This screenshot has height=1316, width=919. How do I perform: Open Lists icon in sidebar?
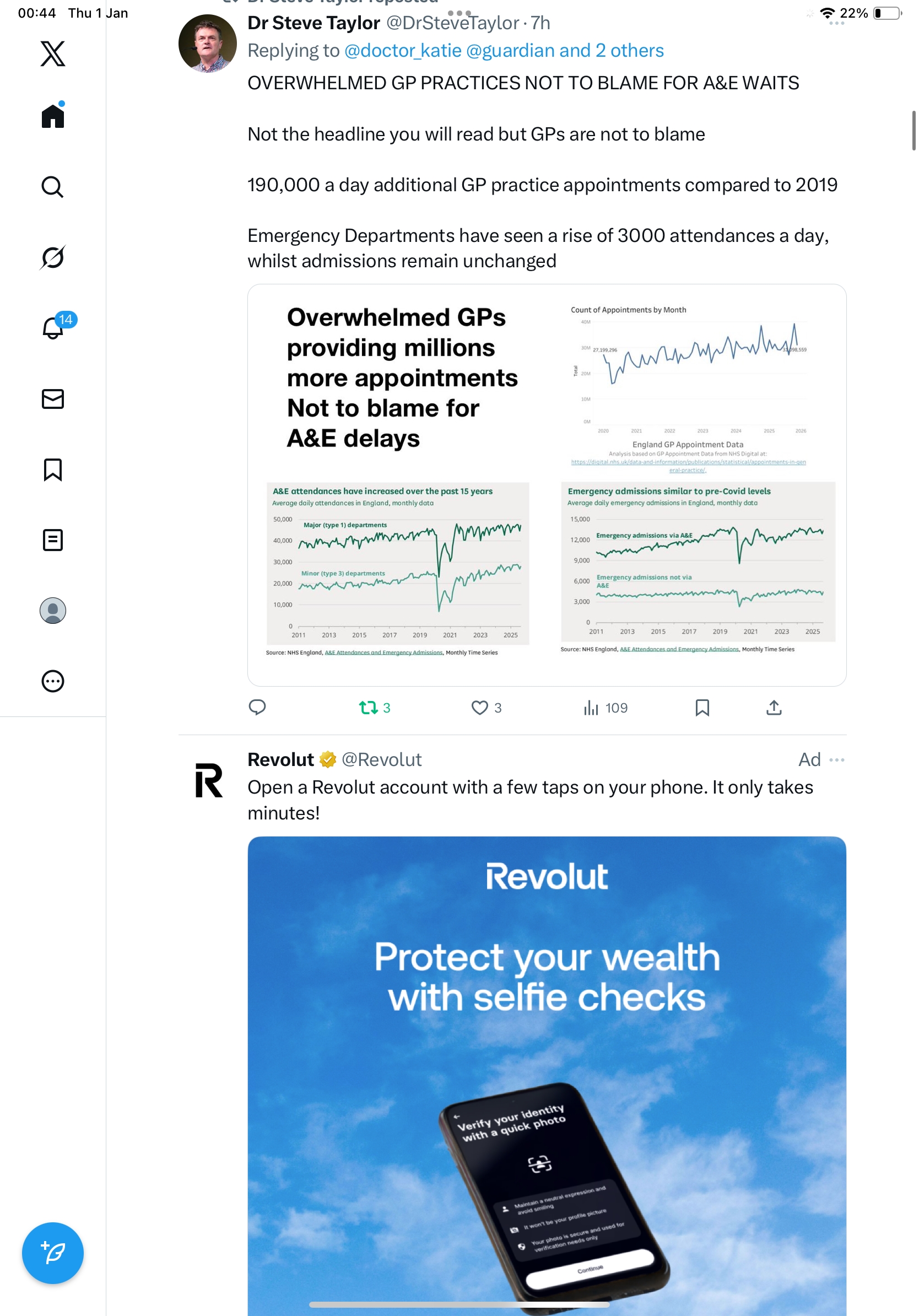tap(53, 540)
